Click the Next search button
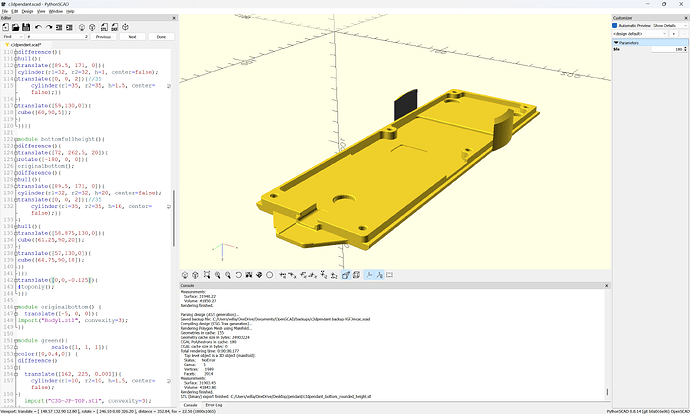 click(x=131, y=36)
